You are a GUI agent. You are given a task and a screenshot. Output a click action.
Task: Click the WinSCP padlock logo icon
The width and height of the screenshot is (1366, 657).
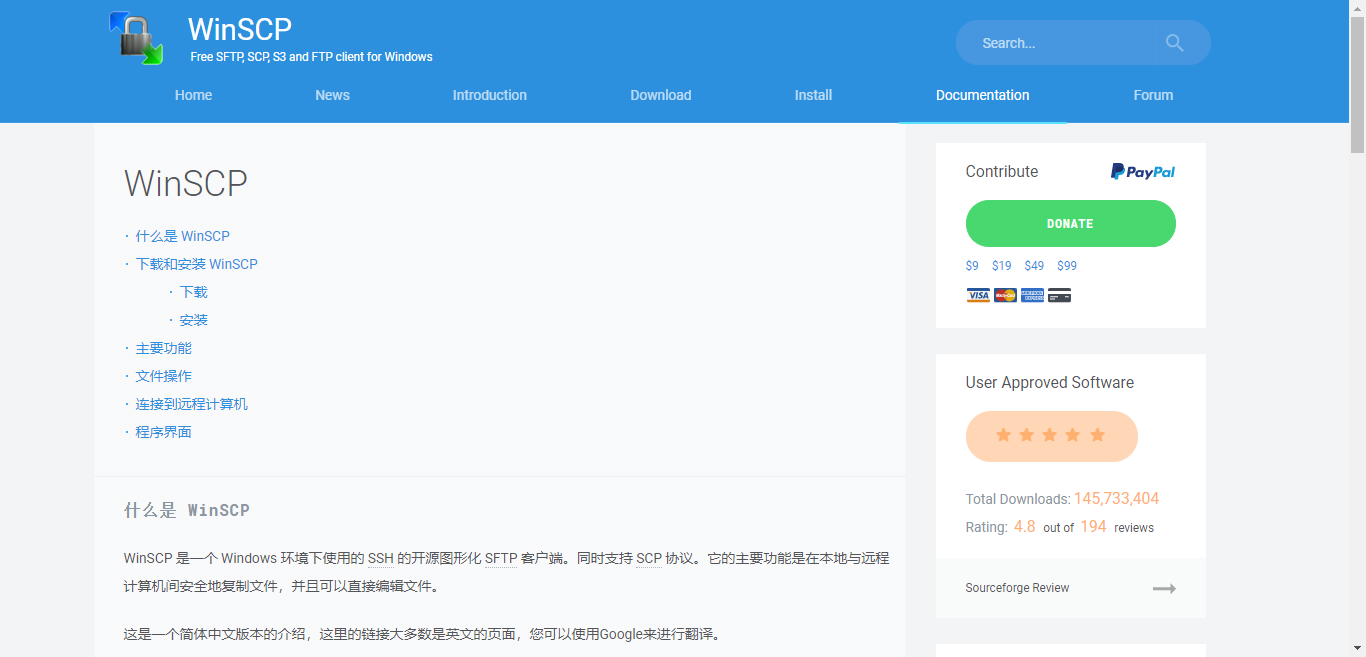137,40
